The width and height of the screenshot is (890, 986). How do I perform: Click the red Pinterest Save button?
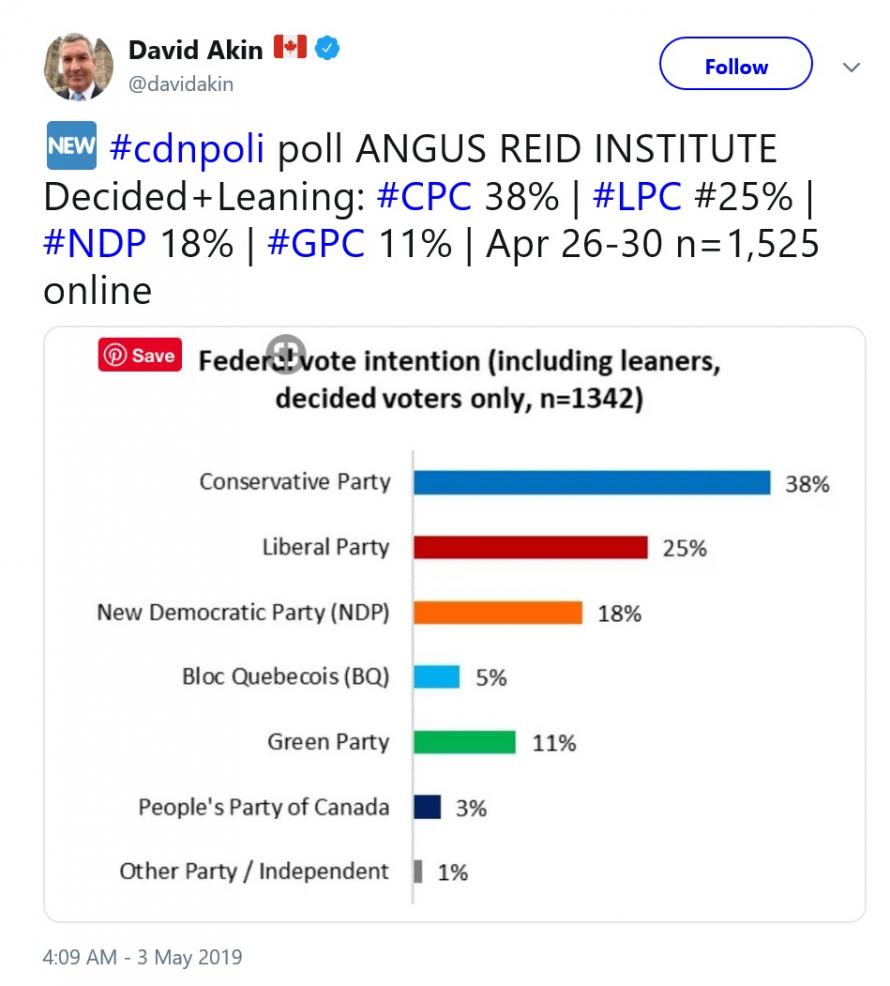pyautogui.click(x=140, y=356)
